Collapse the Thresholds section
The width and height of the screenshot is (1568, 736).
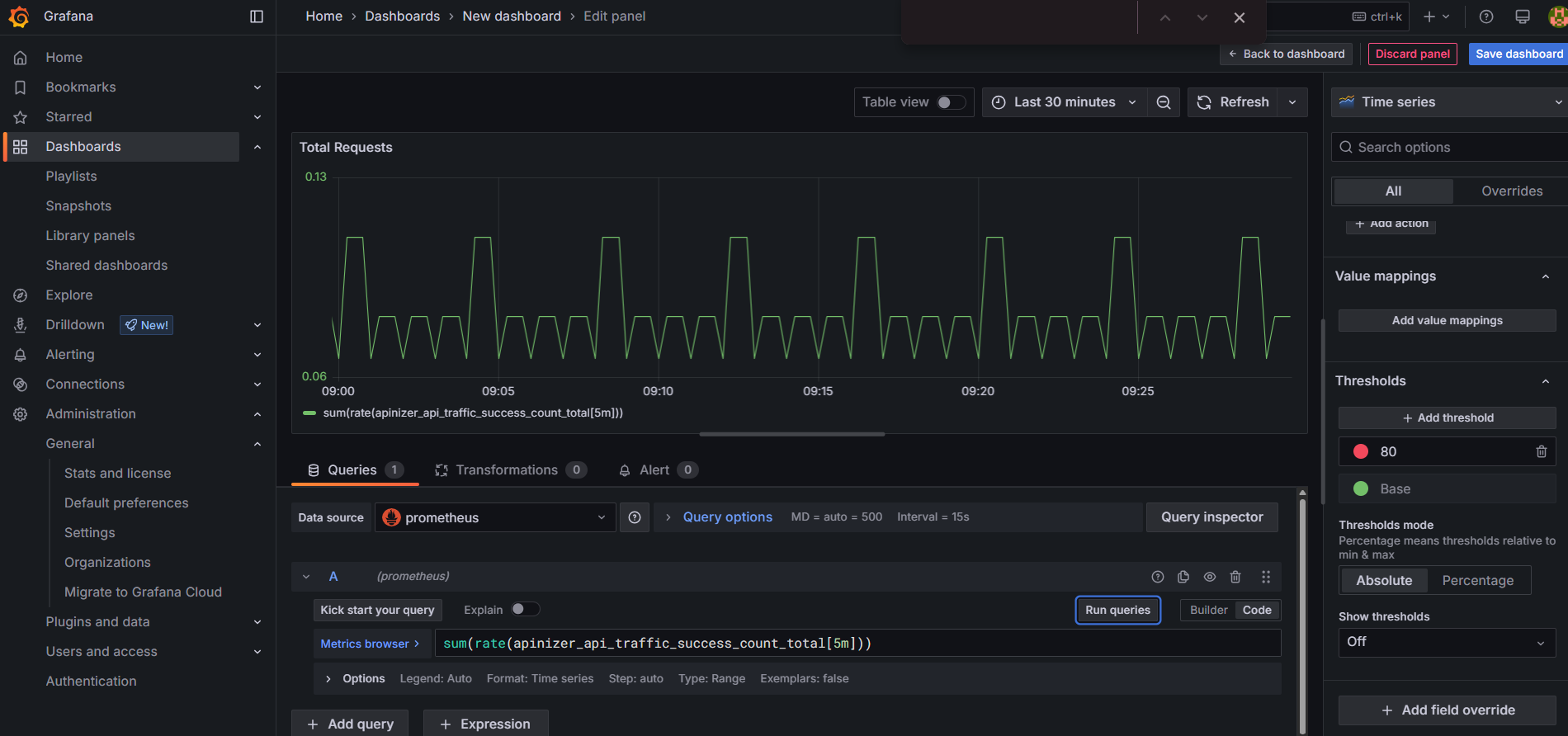pos(1546,381)
